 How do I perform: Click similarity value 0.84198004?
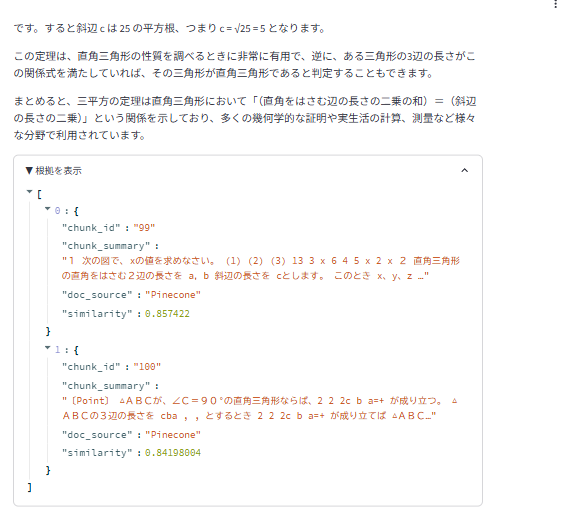click(x=173, y=453)
